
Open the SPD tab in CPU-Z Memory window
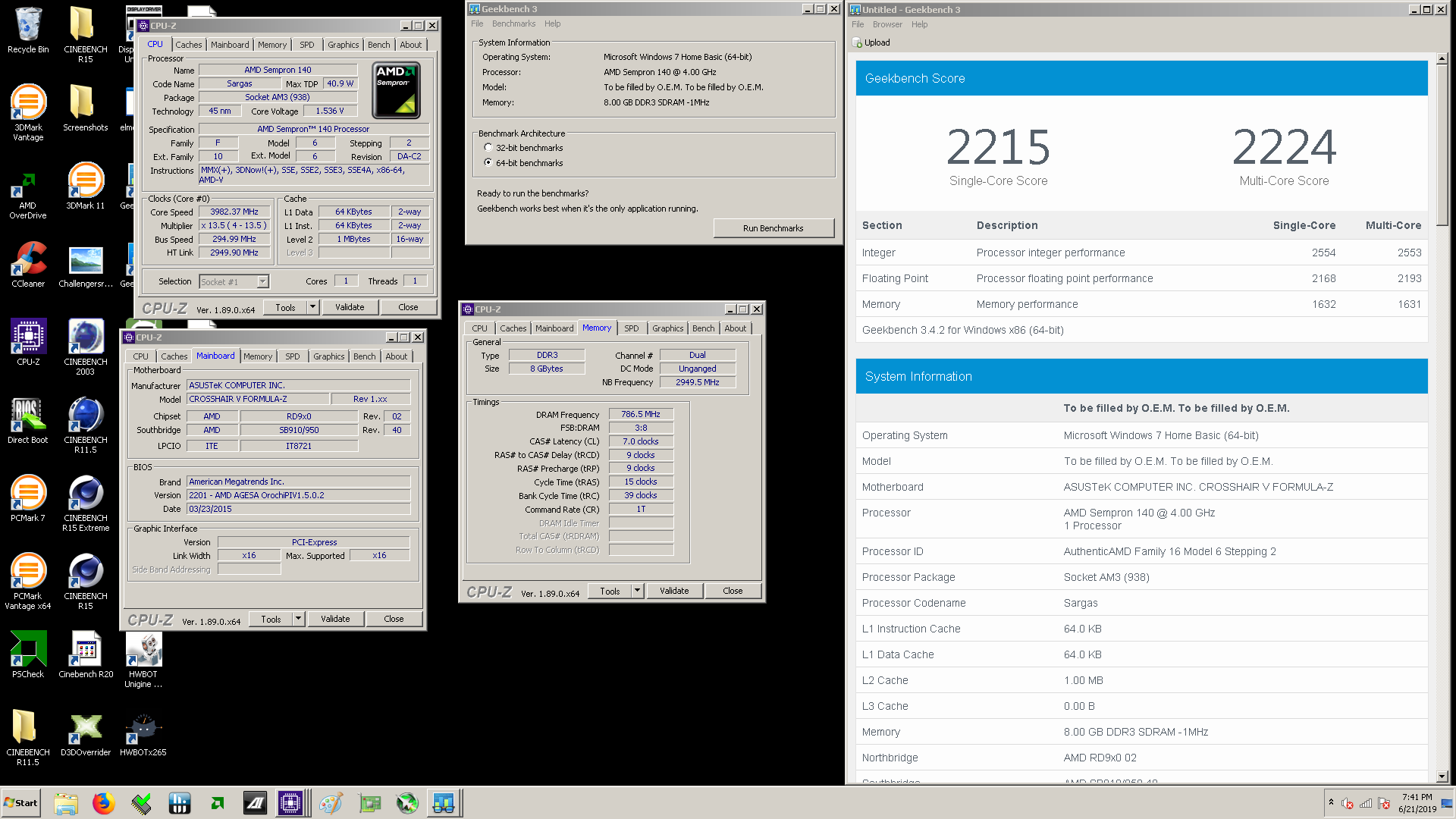[632, 328]
